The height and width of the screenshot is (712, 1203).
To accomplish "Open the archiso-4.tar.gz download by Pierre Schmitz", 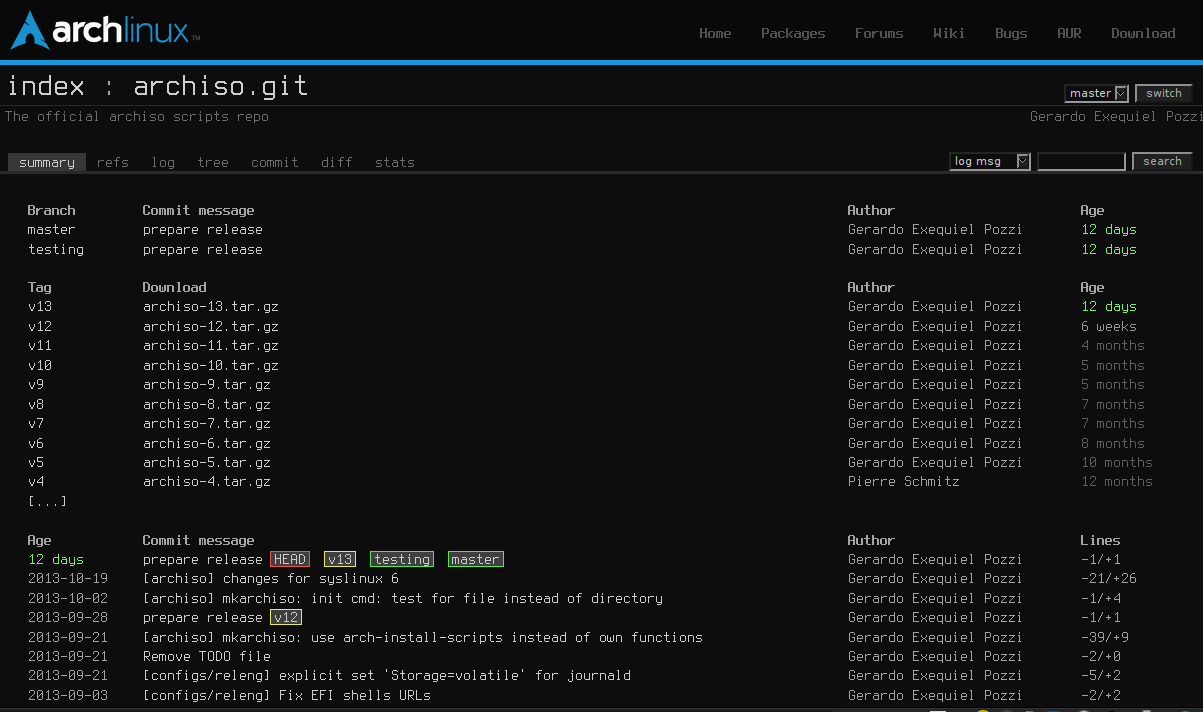I will point(209,481).
